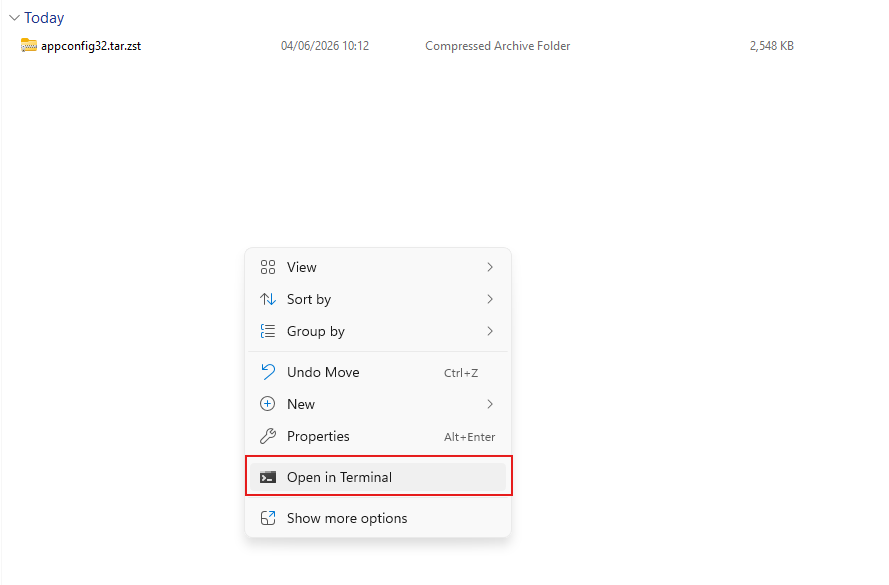Expand the New submenu arrow
The width and height of the screenshot is (889, 585).
[490, 404]
